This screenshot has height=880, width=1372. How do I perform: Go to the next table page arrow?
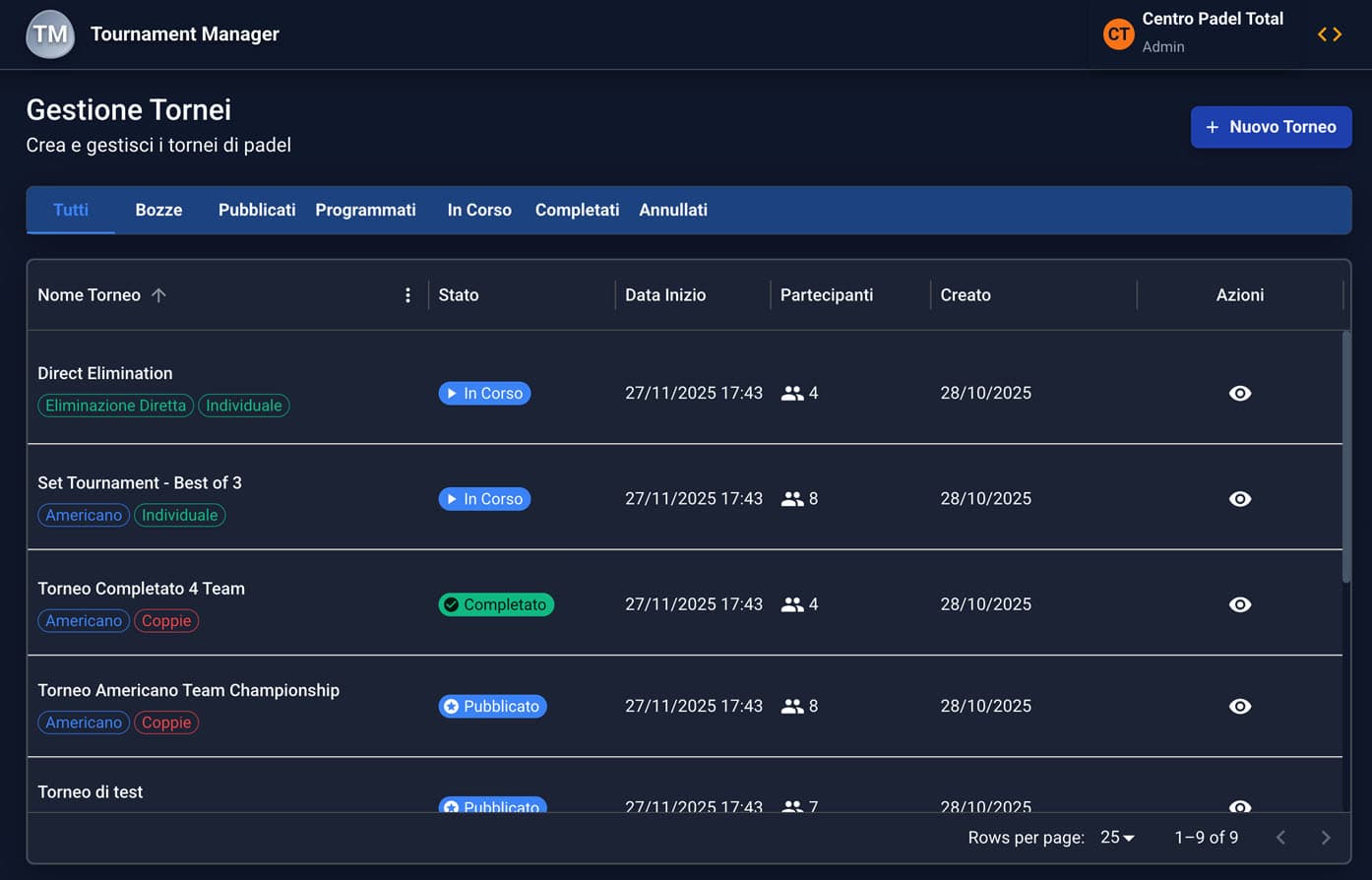tap(1325, 838)
